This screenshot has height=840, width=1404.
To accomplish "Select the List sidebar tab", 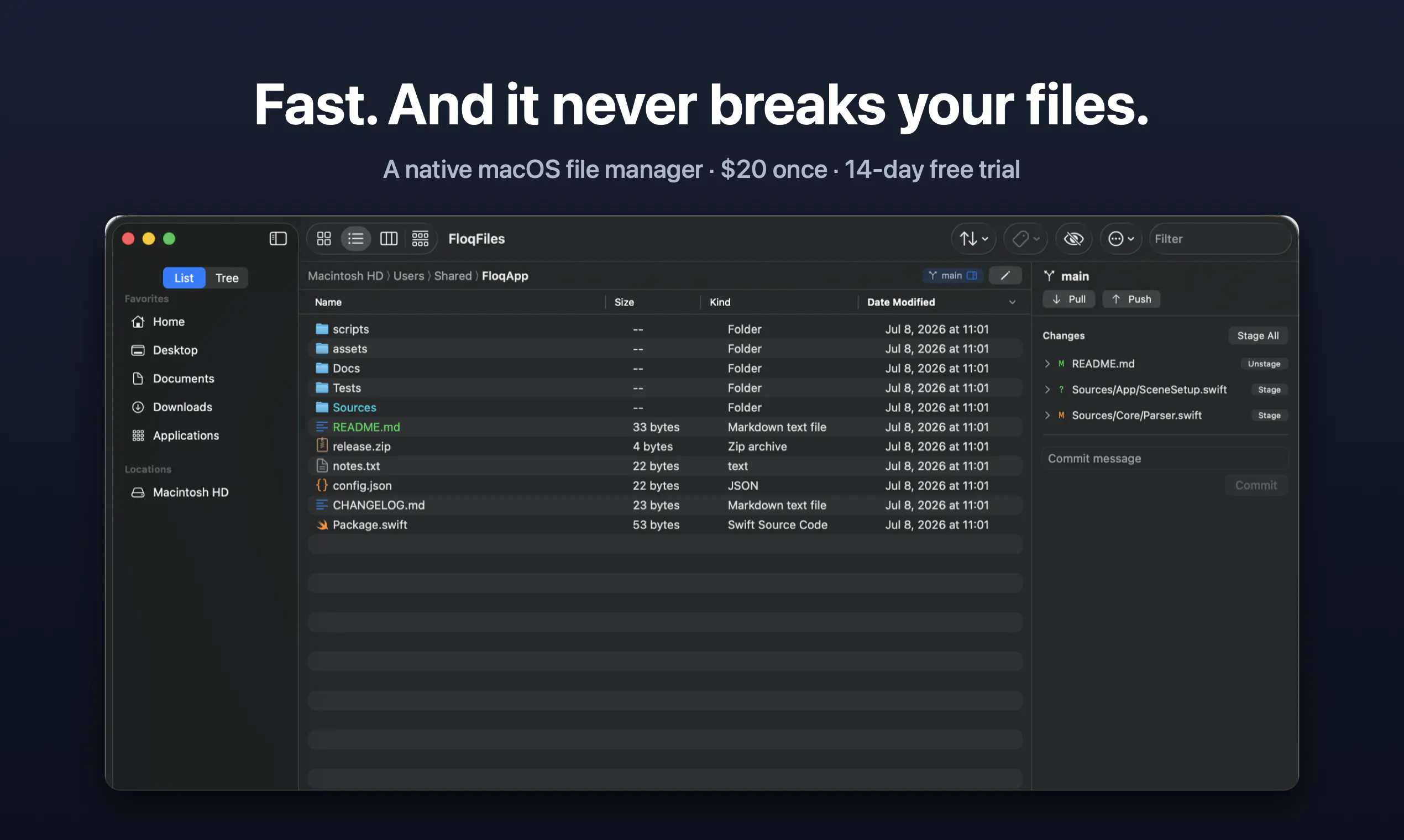I will click(x=184, y=278).
